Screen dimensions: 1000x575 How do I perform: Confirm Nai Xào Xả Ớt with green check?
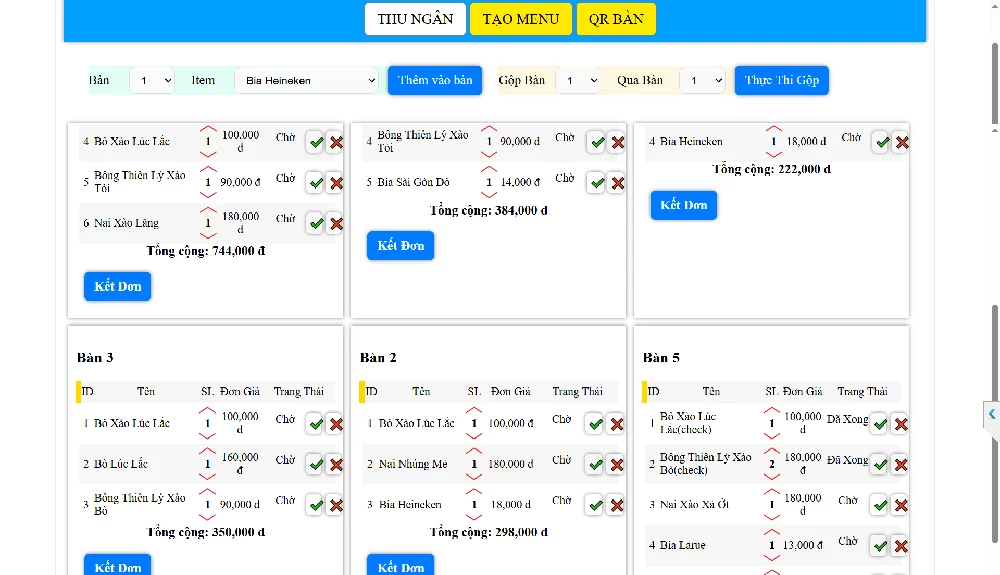click(880, 505)
